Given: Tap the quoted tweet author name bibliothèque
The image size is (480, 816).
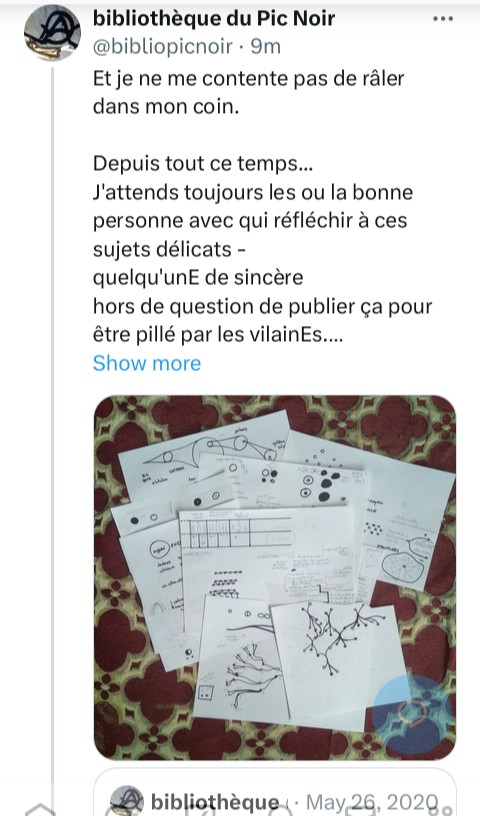Looking at the screenshot, I should (x=215, y=802).
